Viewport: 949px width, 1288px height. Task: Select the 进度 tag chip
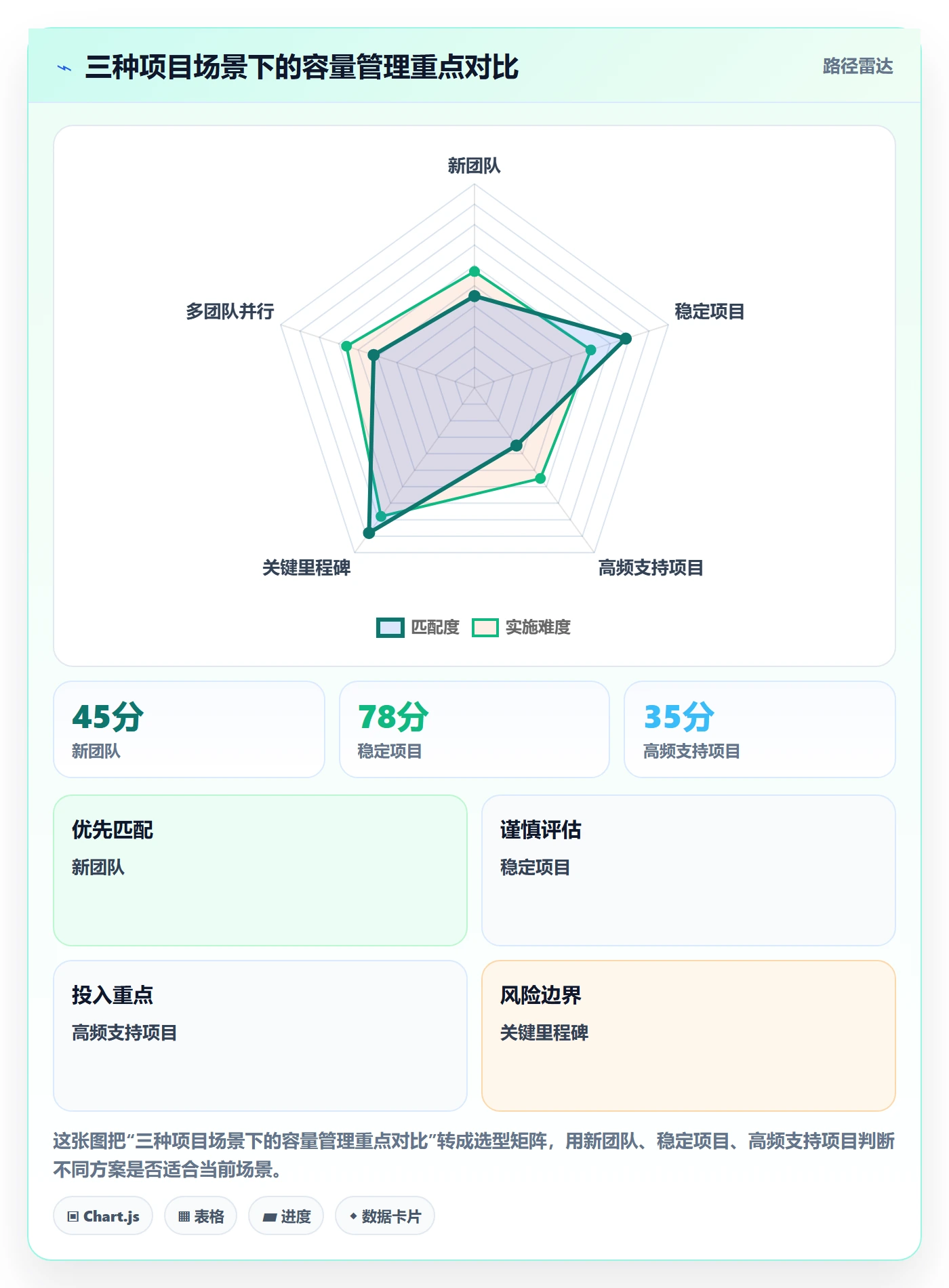pos(286,1216)
